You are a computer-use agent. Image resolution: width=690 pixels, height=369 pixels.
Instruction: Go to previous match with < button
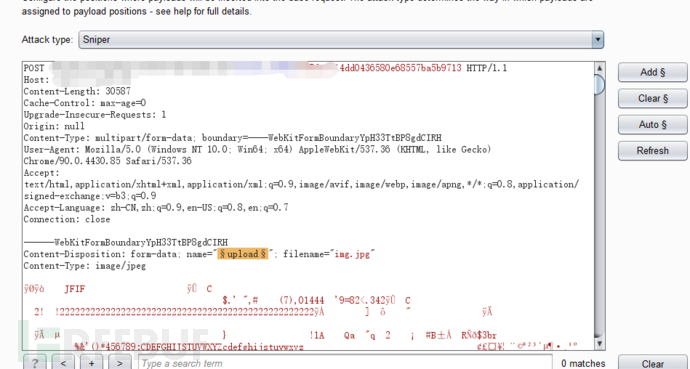pyautogui.click(x=63, y=363)
